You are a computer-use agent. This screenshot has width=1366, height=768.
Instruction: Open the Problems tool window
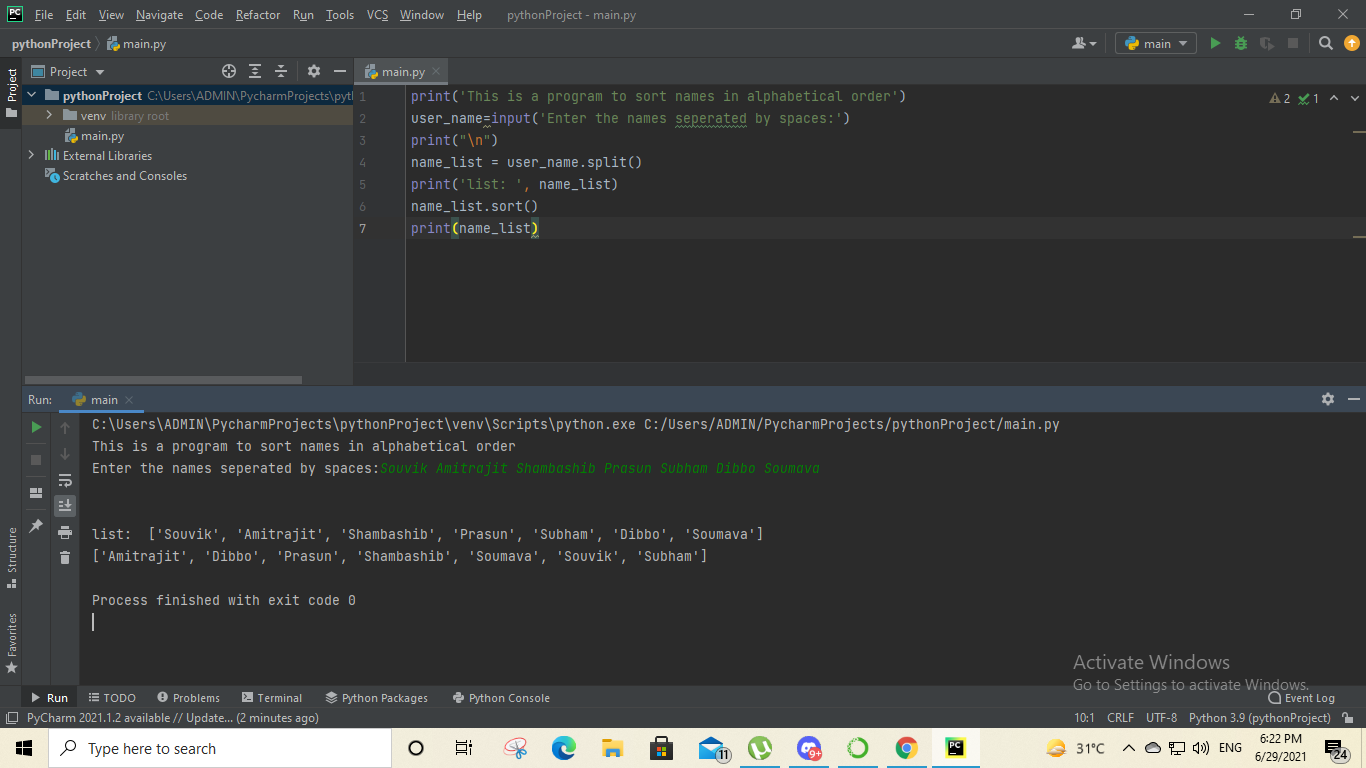pyautogui.click(x=187, y=698)
